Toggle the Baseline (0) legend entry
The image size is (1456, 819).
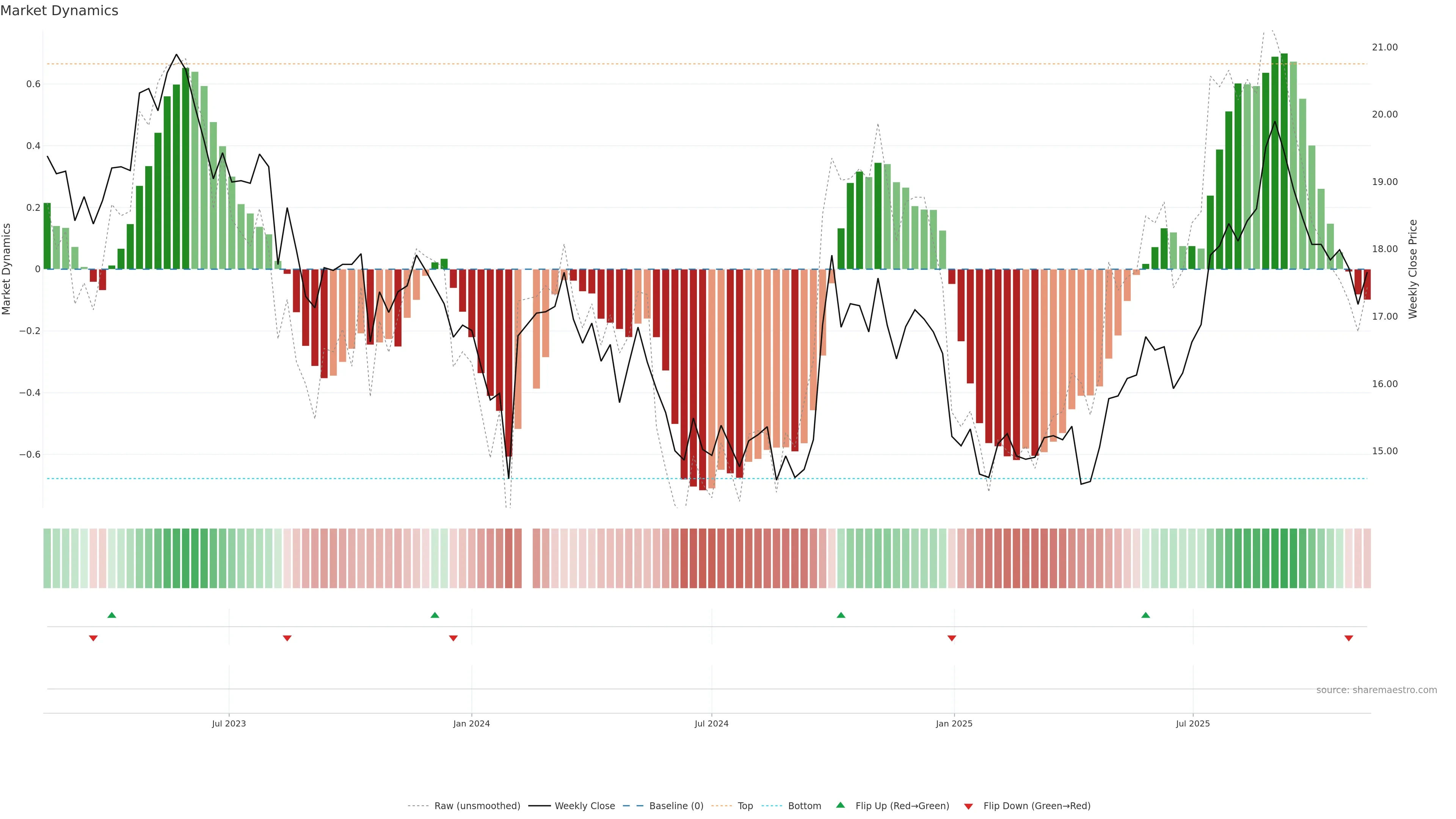(x=676, y=806)
